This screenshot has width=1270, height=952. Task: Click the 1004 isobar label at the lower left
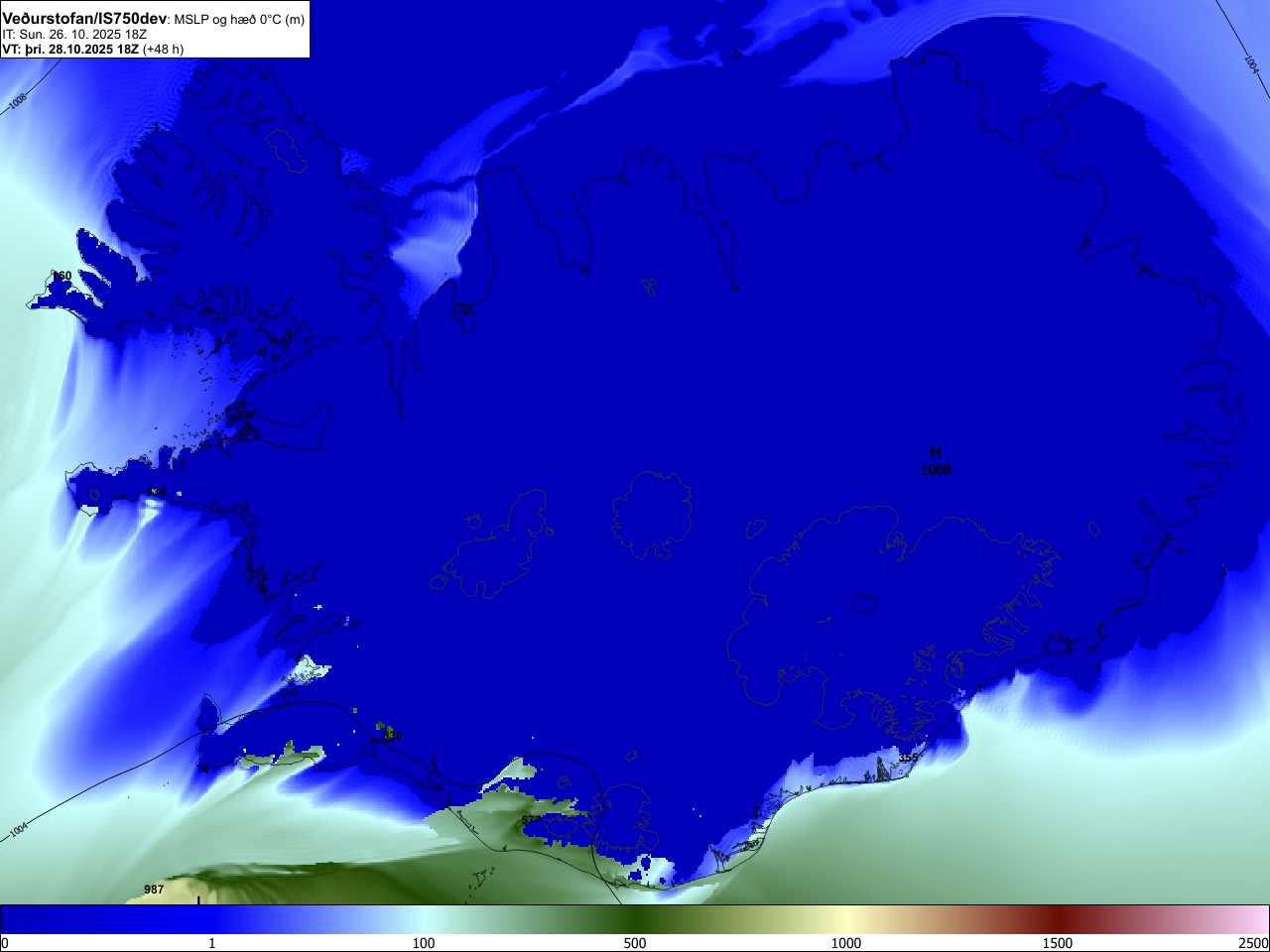point(19,829)
